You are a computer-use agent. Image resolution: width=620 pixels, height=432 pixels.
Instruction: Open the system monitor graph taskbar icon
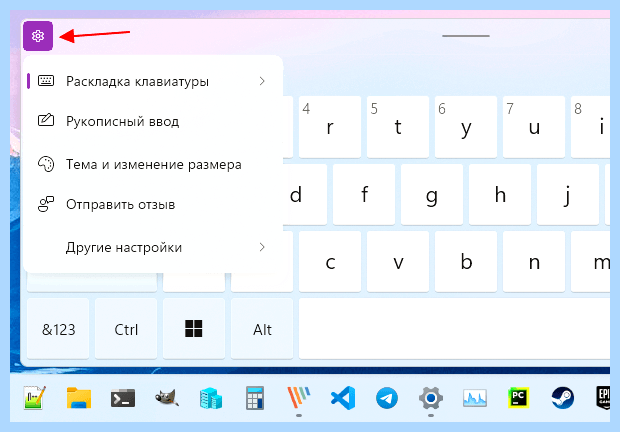tap(475, 398)
